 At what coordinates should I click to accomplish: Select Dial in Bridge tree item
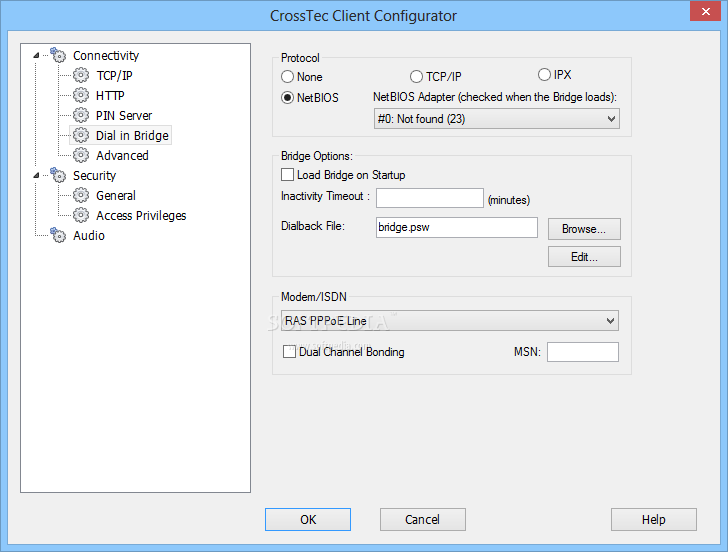pos(132,135)
